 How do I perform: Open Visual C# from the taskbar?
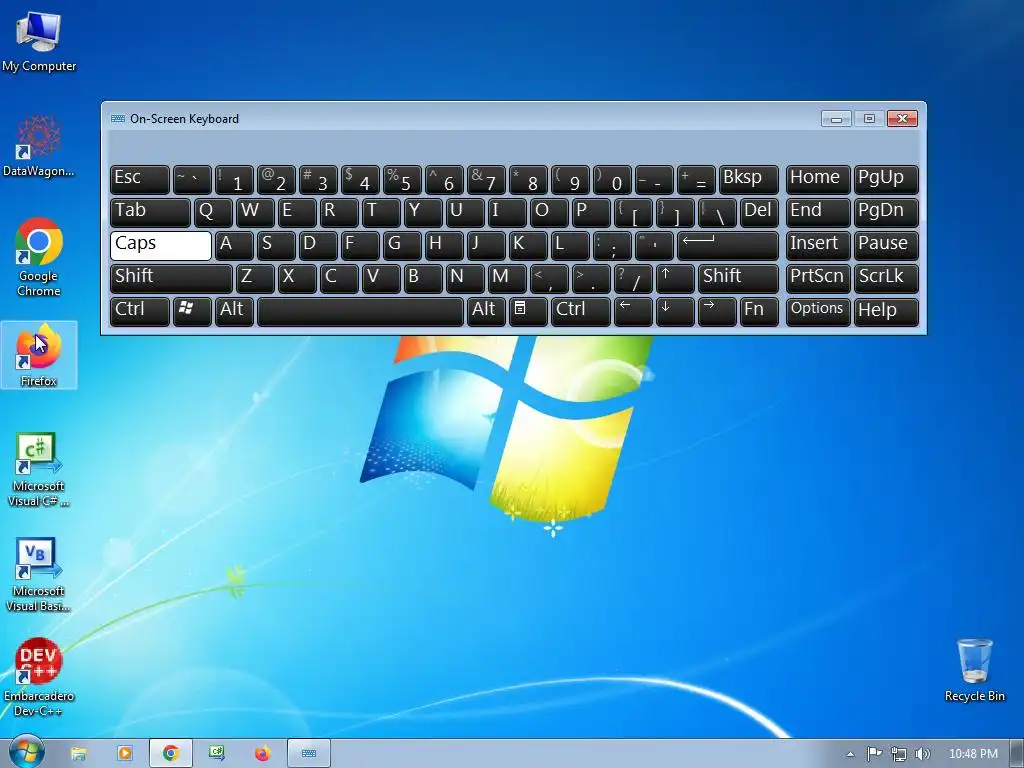217,754
